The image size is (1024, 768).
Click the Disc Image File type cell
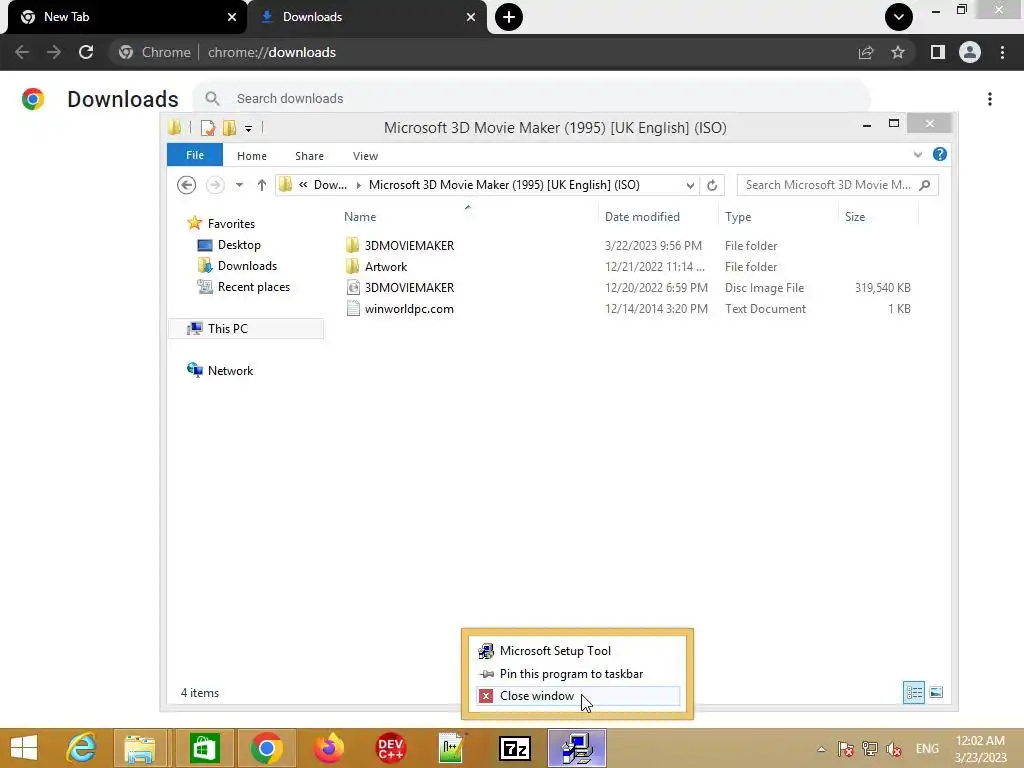point(764,288)
